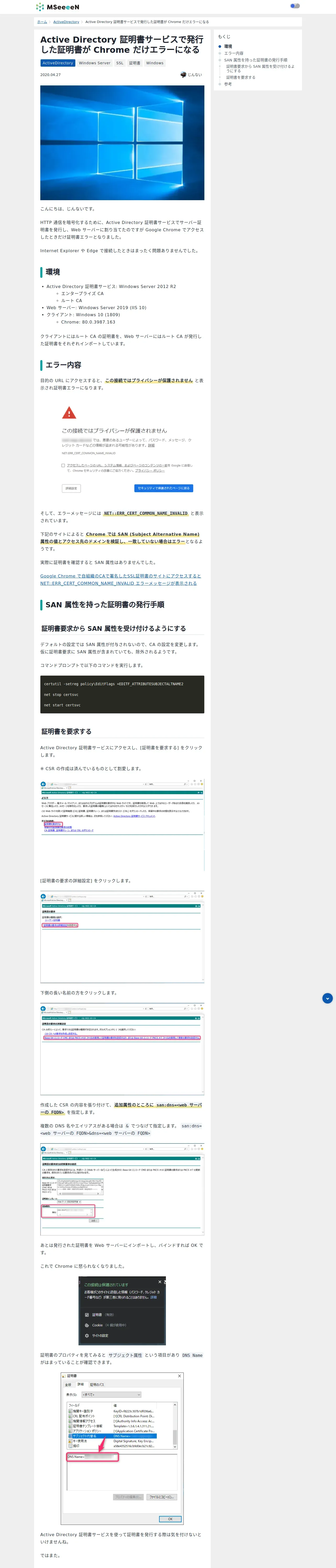Viewport: 336px width, 1568px height.
Task: Jump to SAN 属性を持った証明書の発行手順 in contents
Action: [255, 60]
